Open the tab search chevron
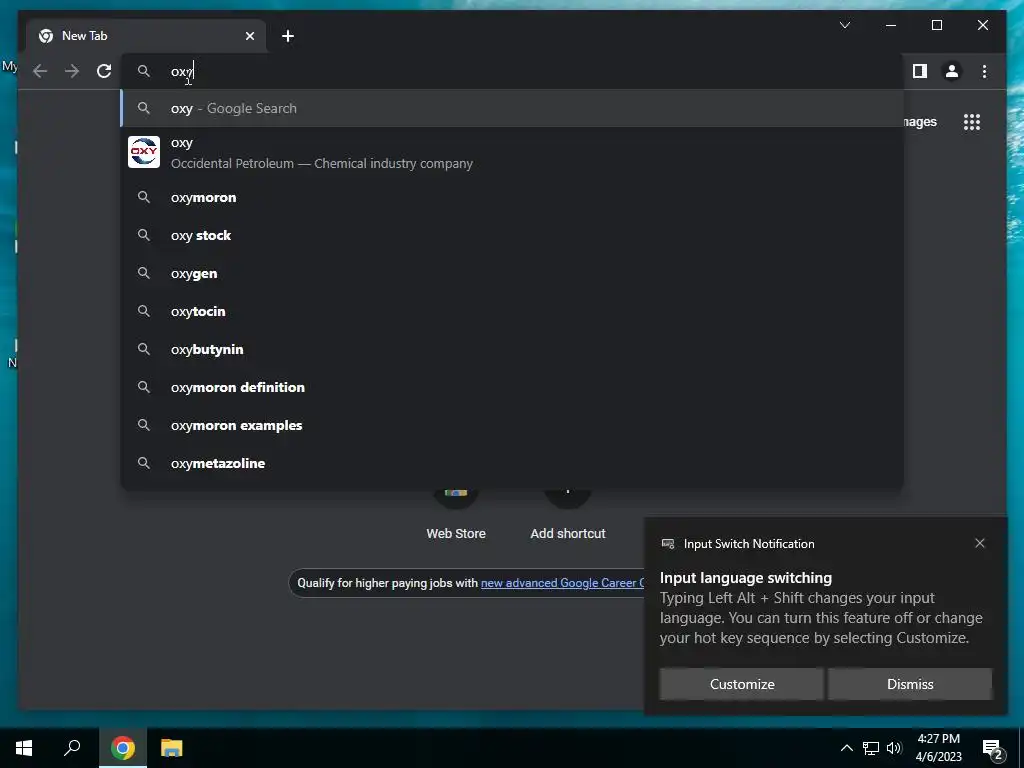 844,25
